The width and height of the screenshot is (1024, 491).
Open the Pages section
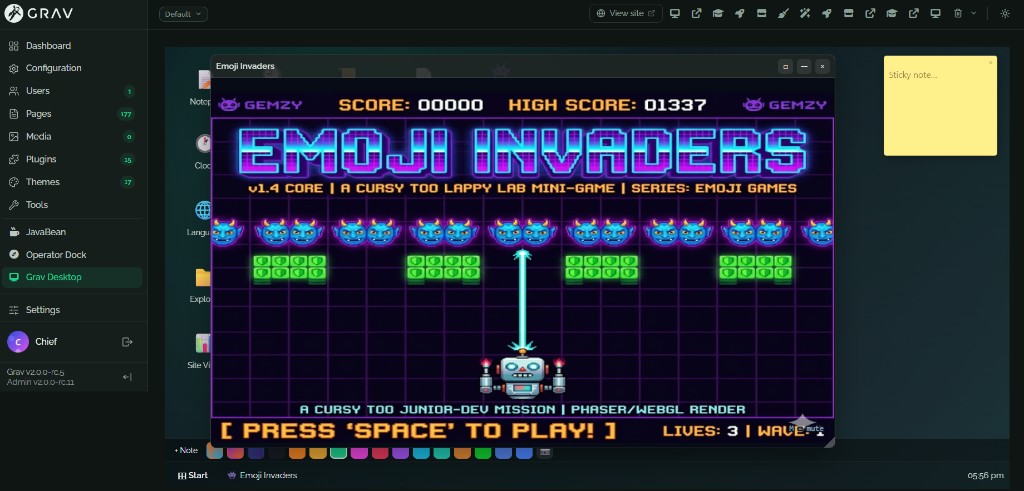[x=72, y=114]
